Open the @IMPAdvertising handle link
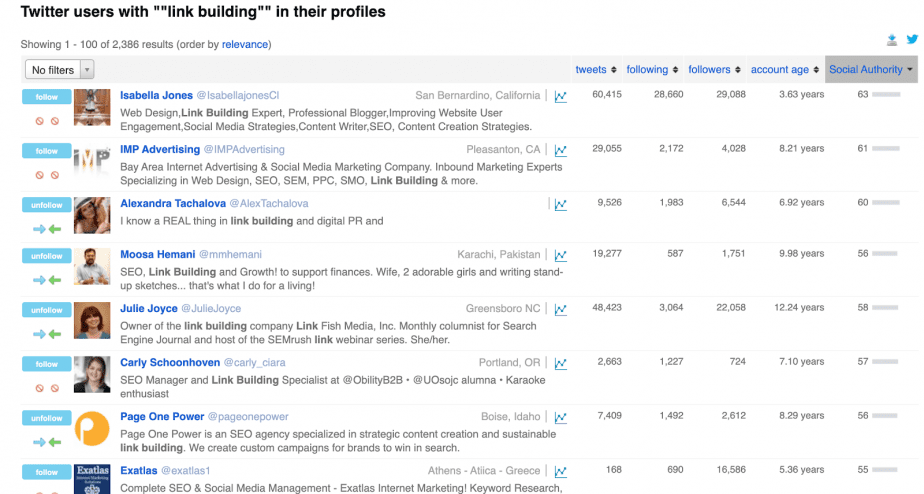 (244, 150)
